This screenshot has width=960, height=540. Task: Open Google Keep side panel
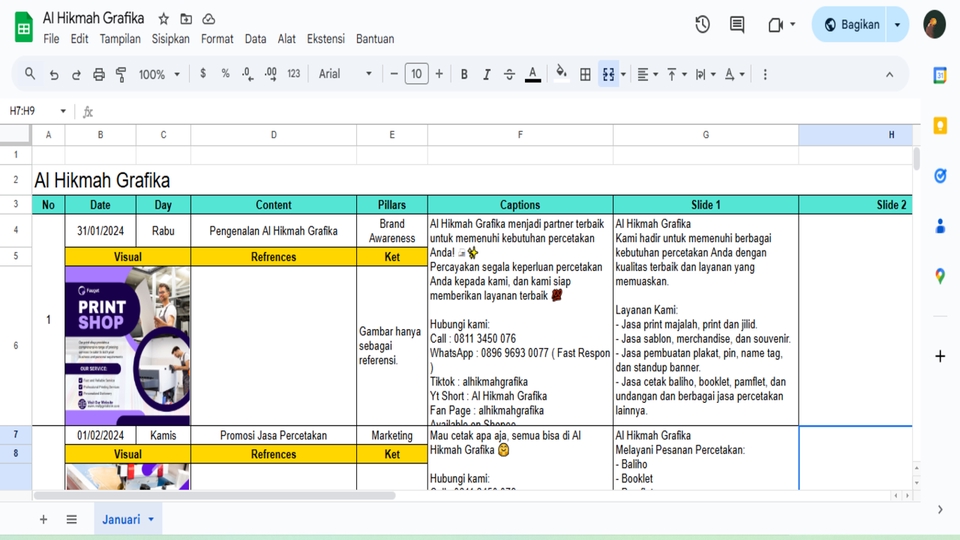(940, 126)
